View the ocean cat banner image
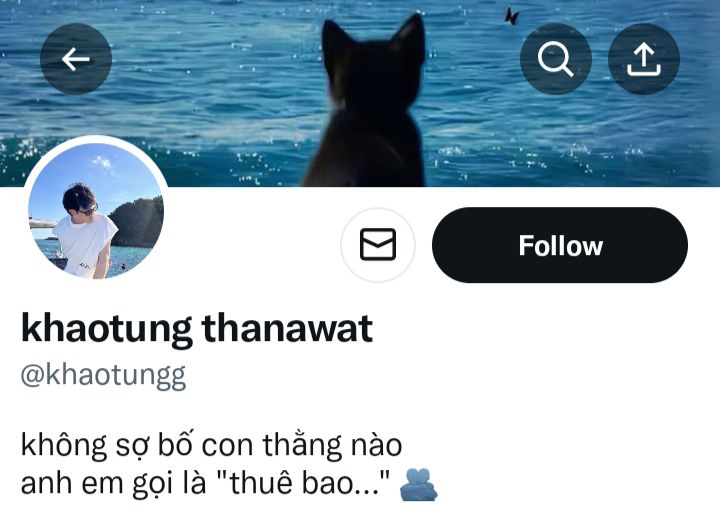The height and width of the screenshot is (517, 720). [360, 93]
